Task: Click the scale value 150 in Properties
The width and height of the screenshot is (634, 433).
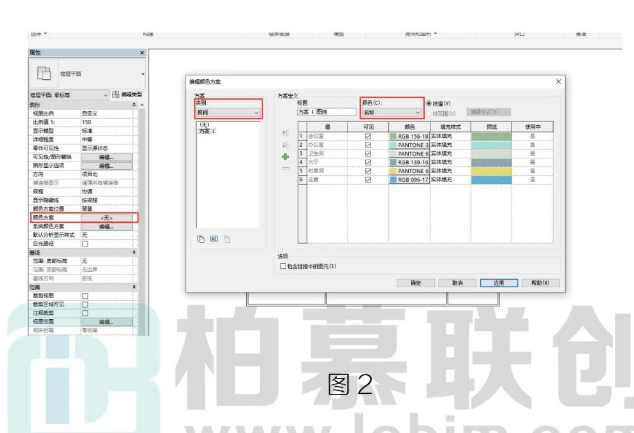Action: pyautogui.click(x=107, y=122)
